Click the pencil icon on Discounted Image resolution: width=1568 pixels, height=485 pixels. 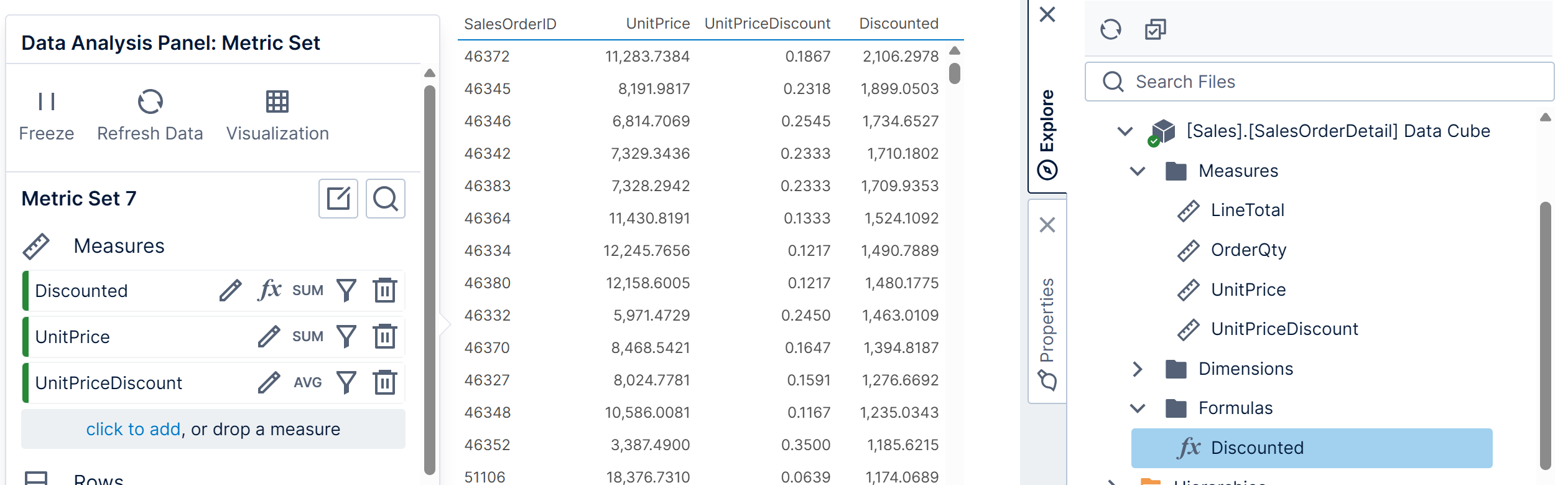coord(230,290)
